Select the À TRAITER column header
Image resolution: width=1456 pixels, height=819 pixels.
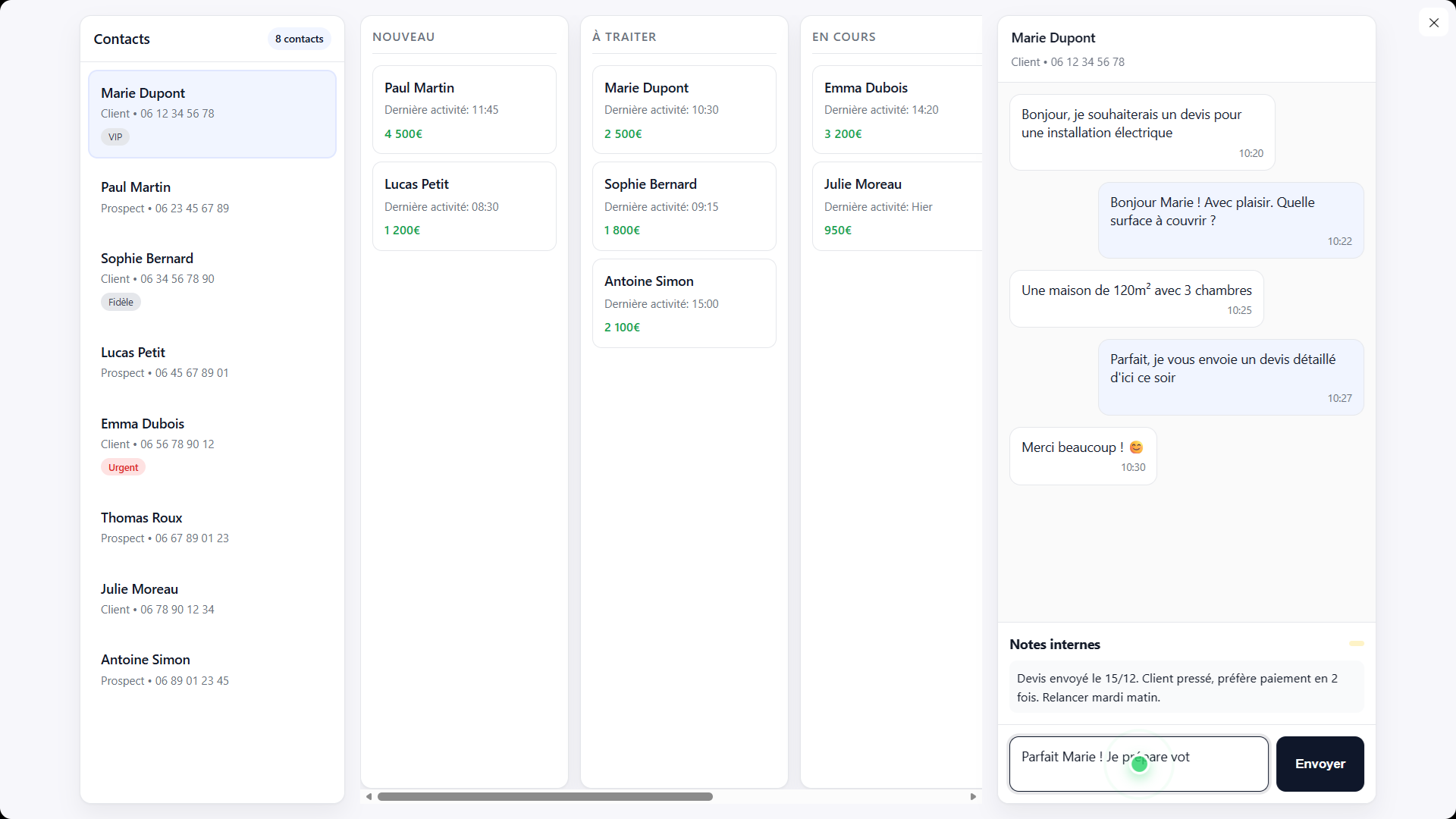[x=624, y=36]
